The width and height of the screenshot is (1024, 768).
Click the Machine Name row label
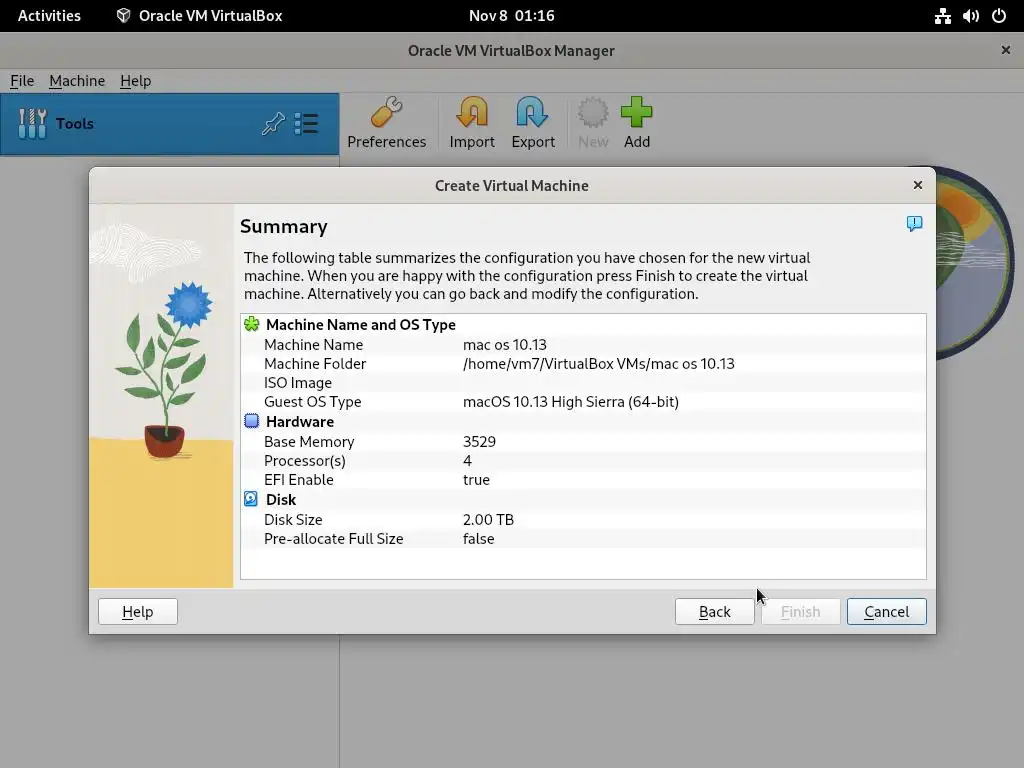click(x=313, y=344)
